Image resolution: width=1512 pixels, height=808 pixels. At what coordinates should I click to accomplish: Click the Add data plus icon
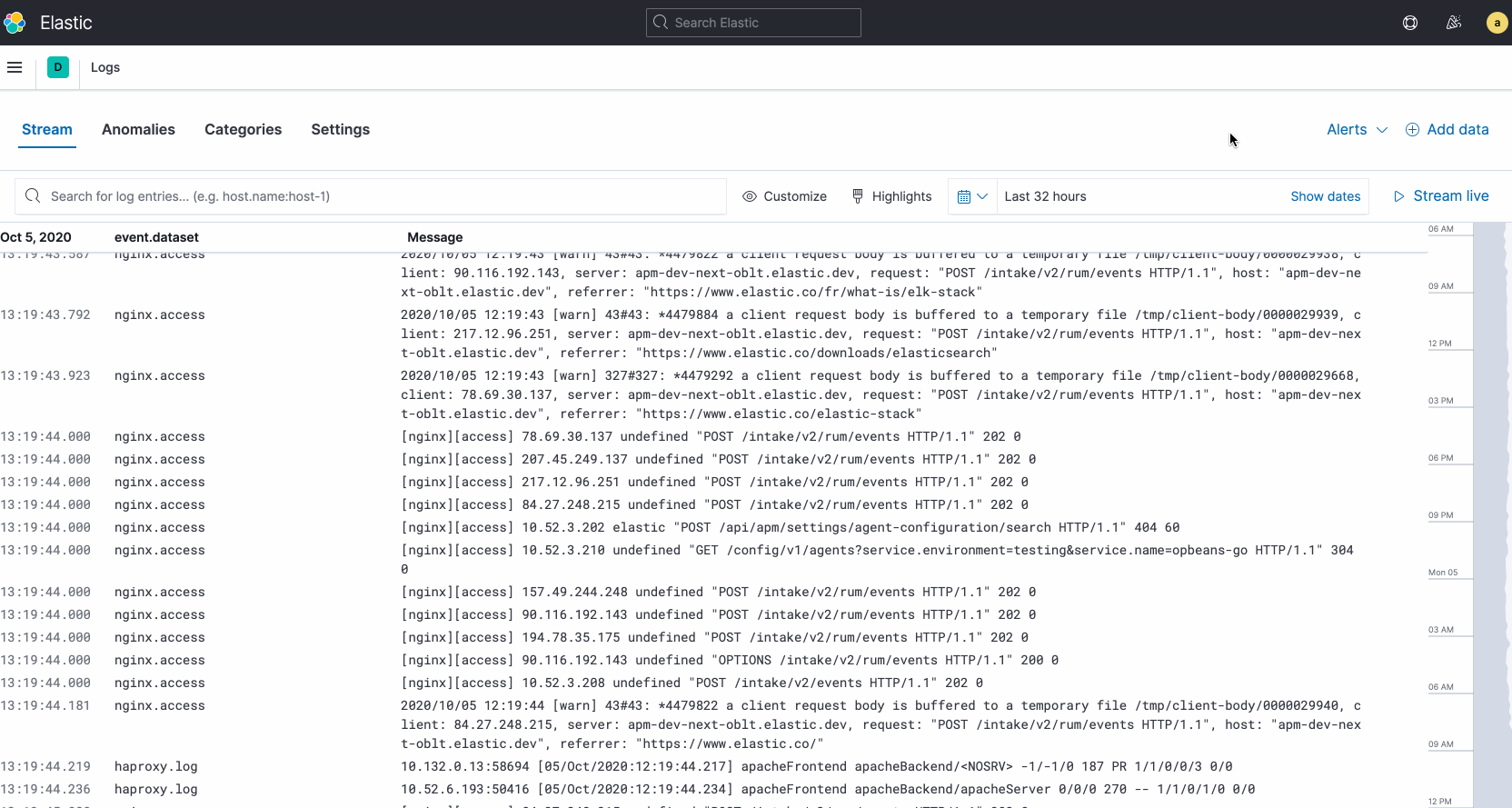pos(1412,130)
